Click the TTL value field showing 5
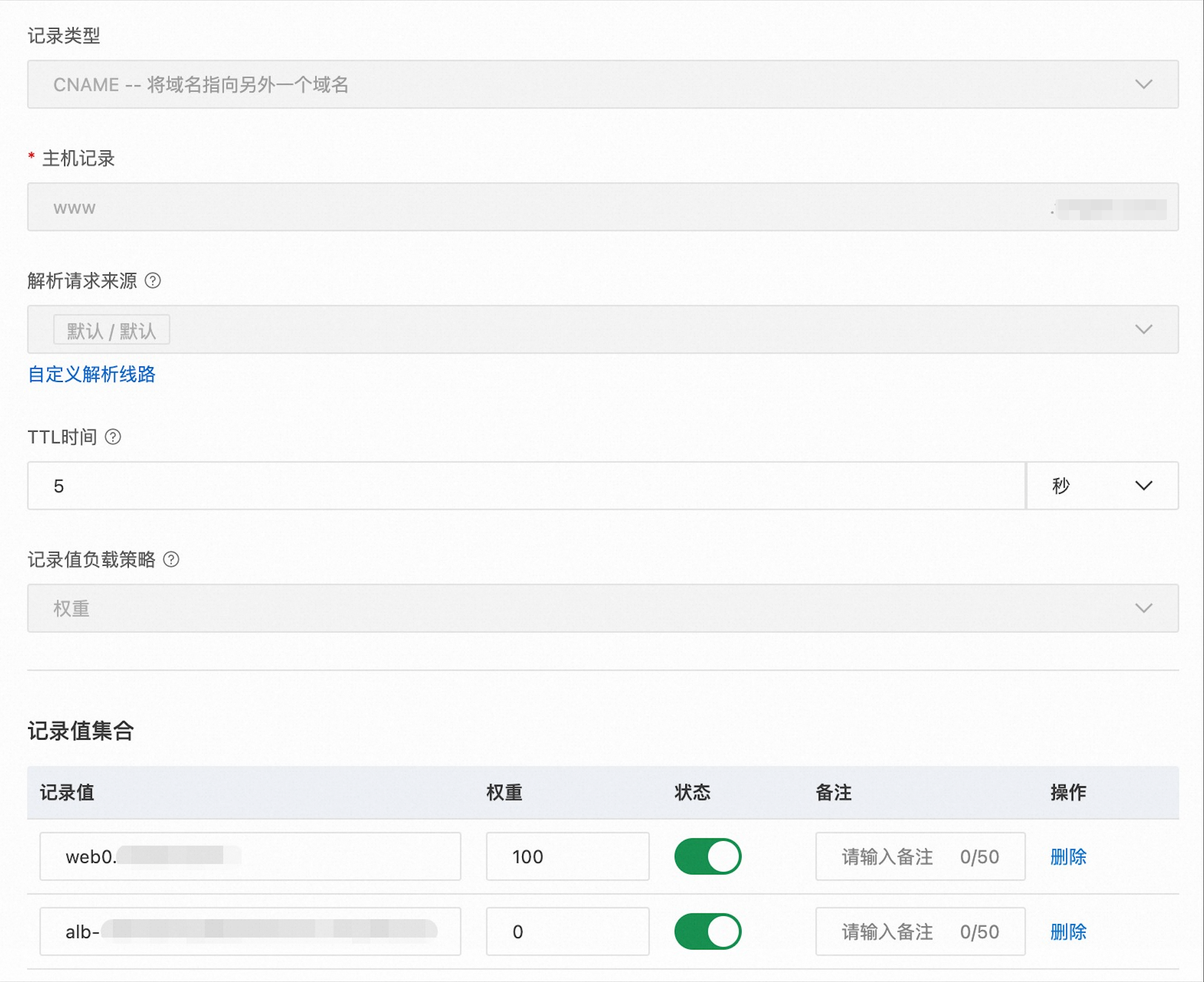The width and height of the screenshot is (1204, 982). pyautogui.click(x=526, y=486)
